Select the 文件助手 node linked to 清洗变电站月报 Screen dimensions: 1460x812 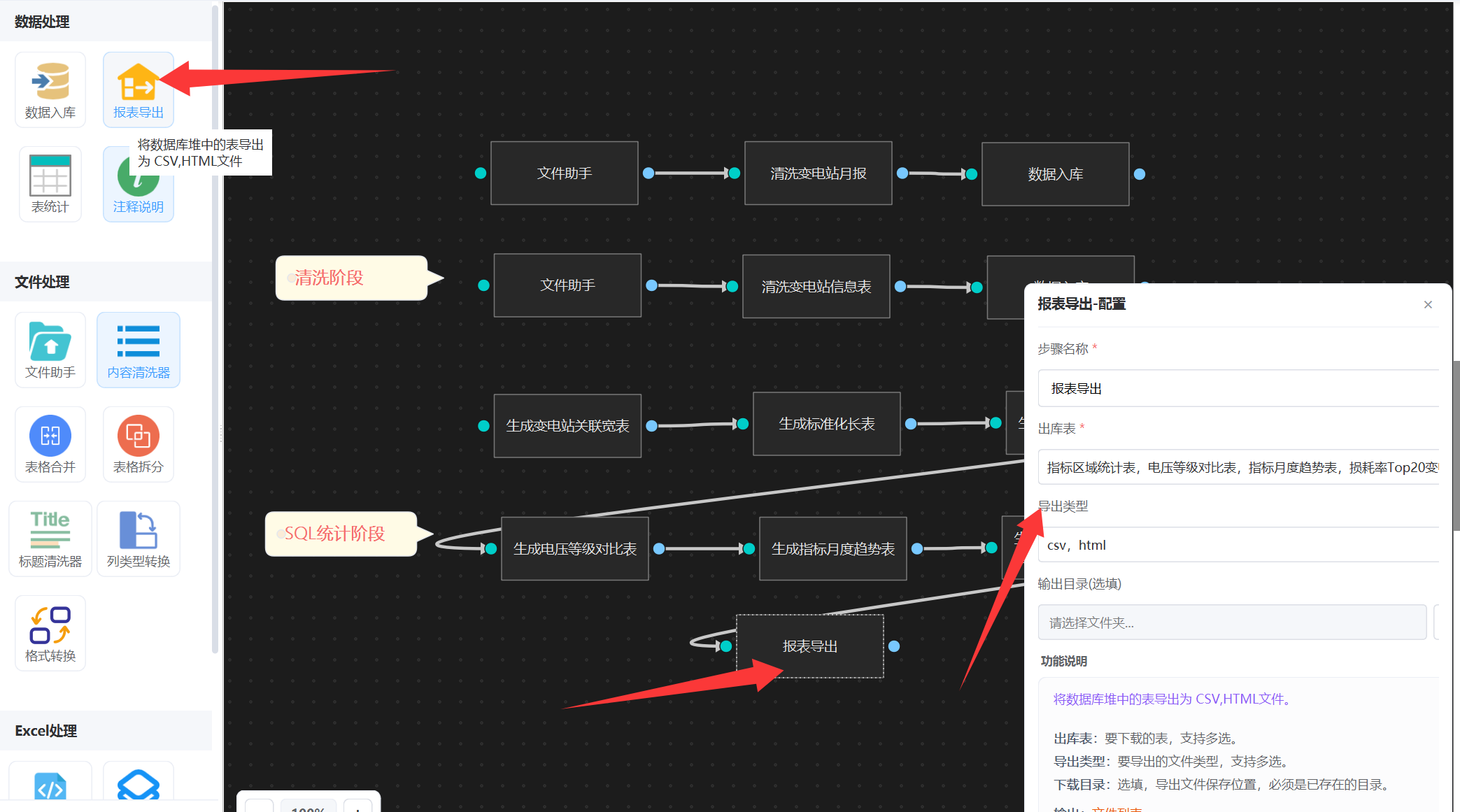click(565, 173)
